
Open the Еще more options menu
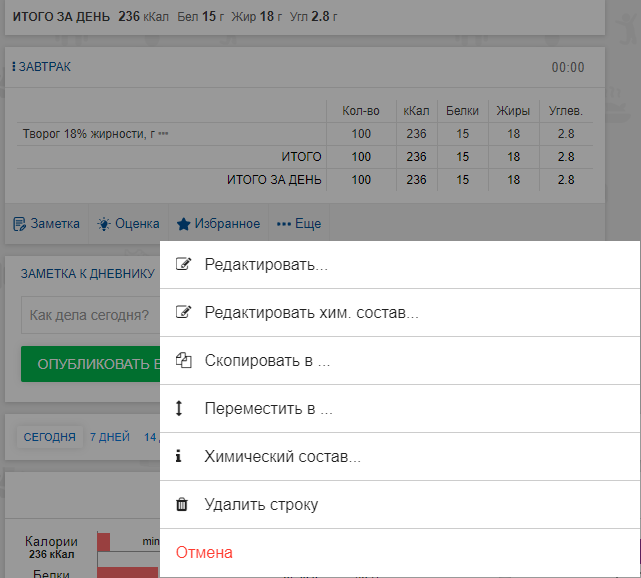pos(299,224)
